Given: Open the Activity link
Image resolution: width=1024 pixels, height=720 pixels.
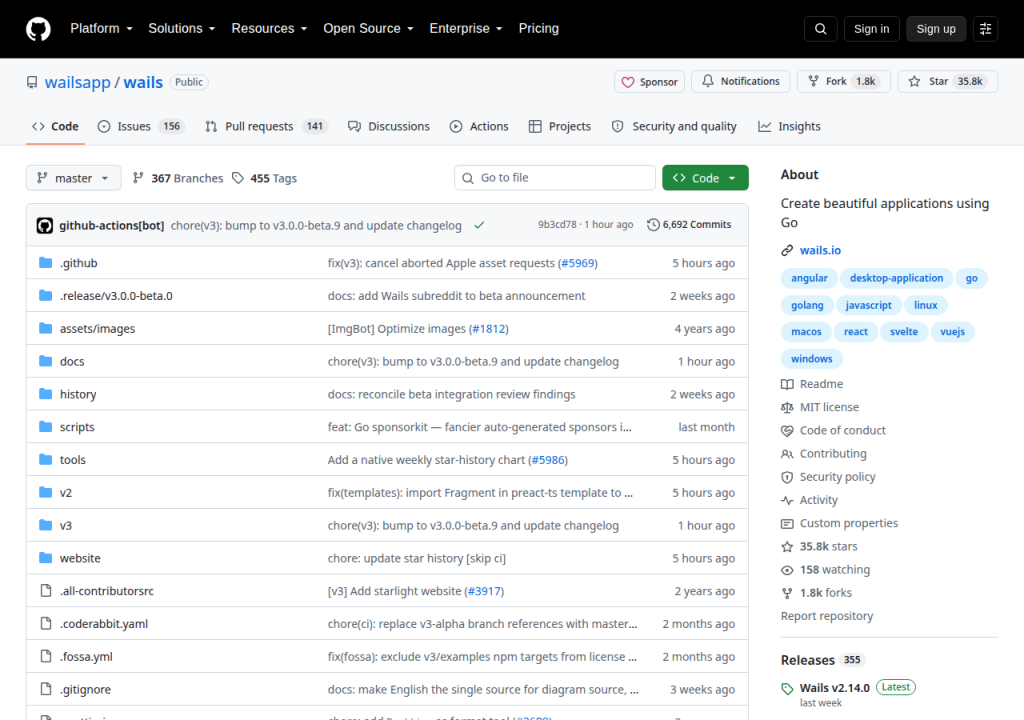Looking at the screenshot, I should click(809, 500).
